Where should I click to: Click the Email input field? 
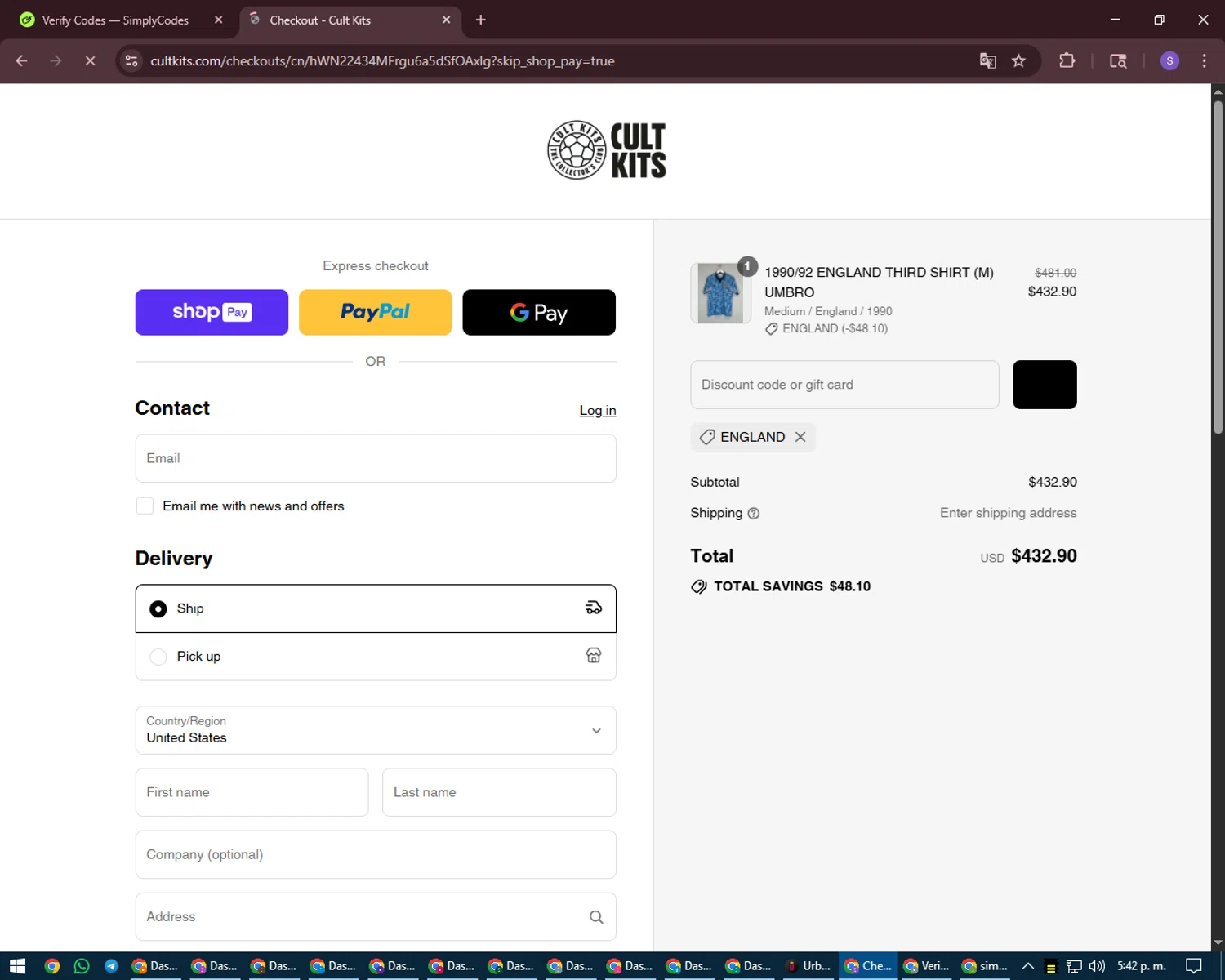coord(376,458)
